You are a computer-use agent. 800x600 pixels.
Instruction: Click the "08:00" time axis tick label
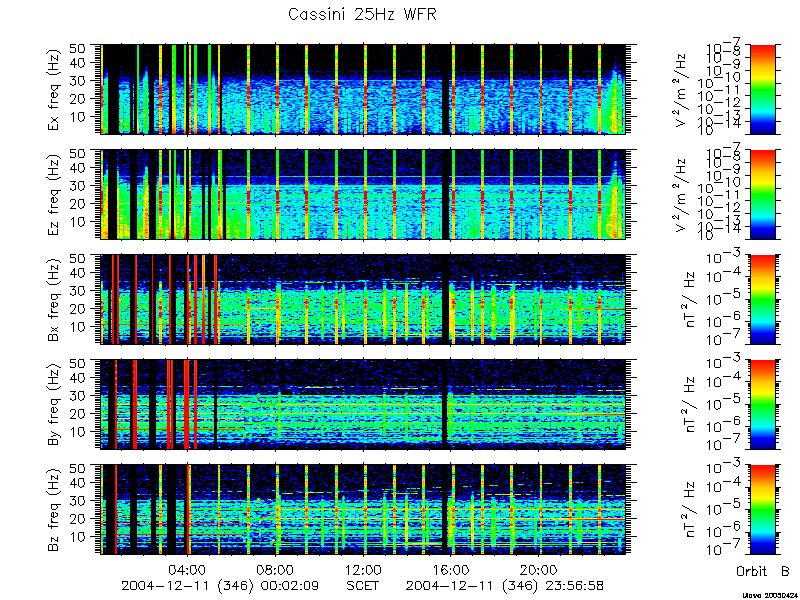(276, 569)
